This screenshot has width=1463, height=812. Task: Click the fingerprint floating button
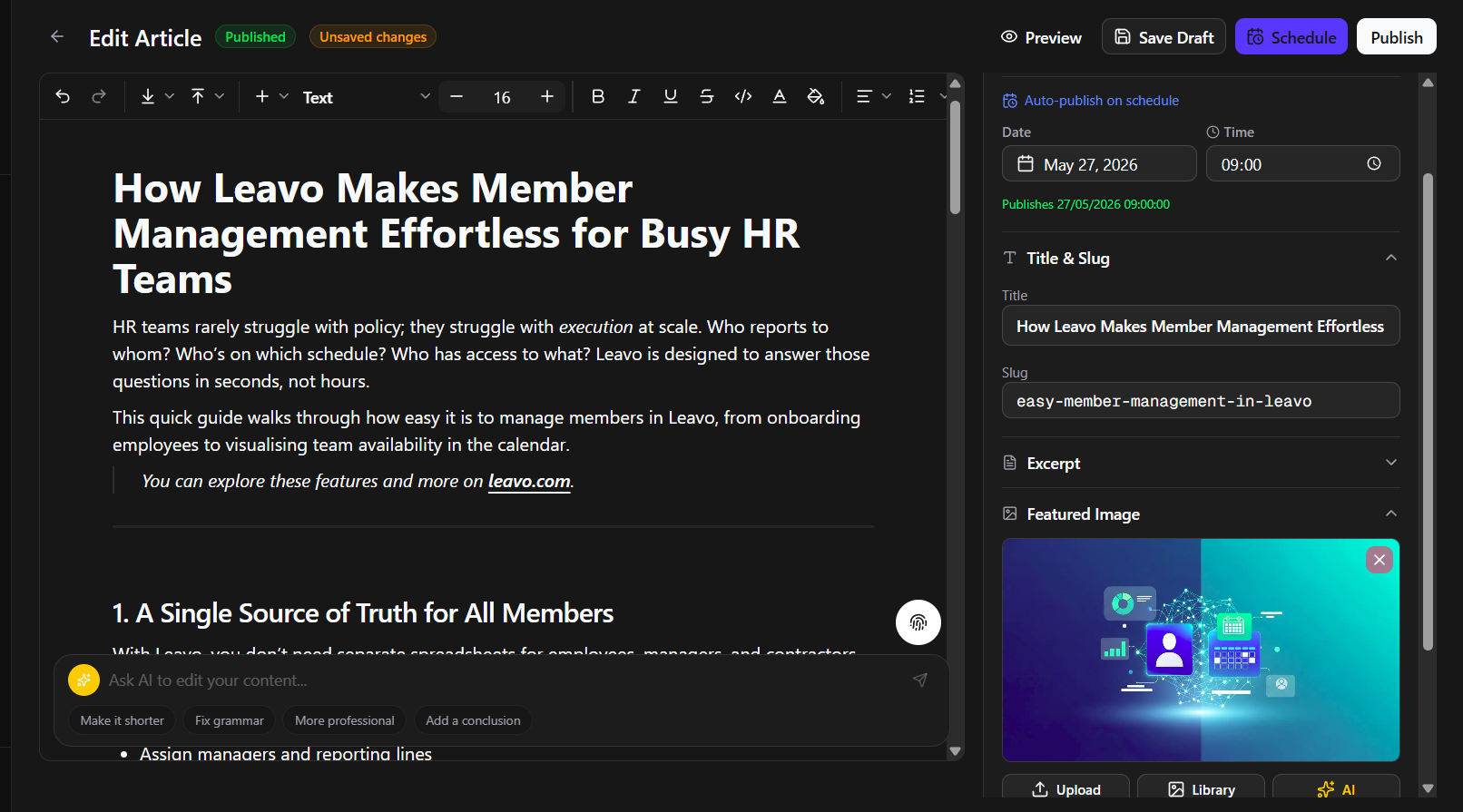click(918, 622)
